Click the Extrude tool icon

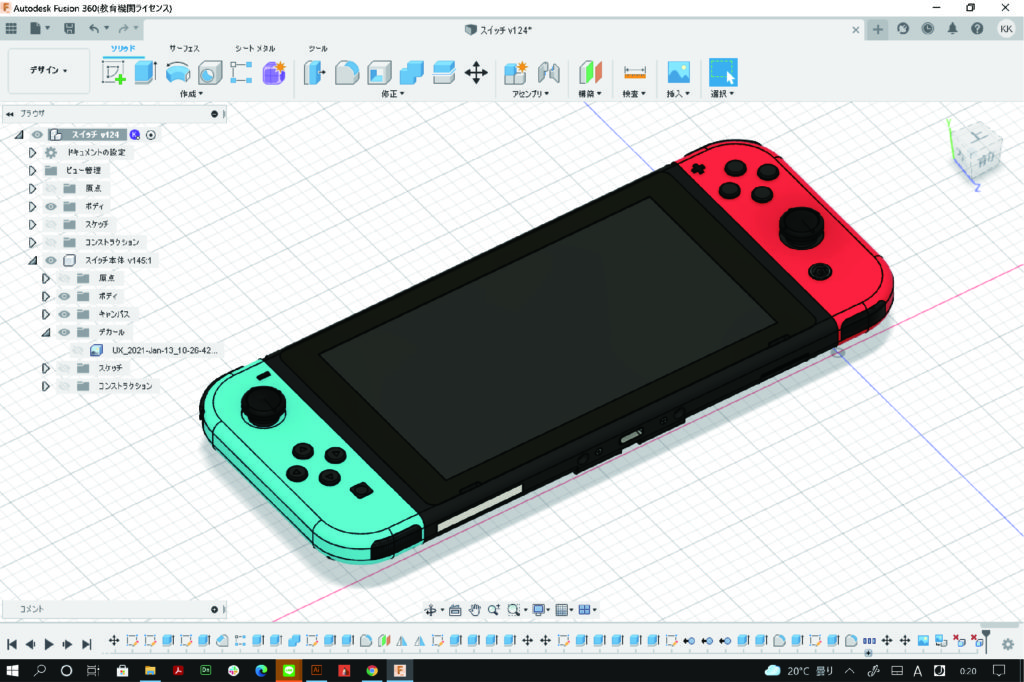click(x=146, y=72)
